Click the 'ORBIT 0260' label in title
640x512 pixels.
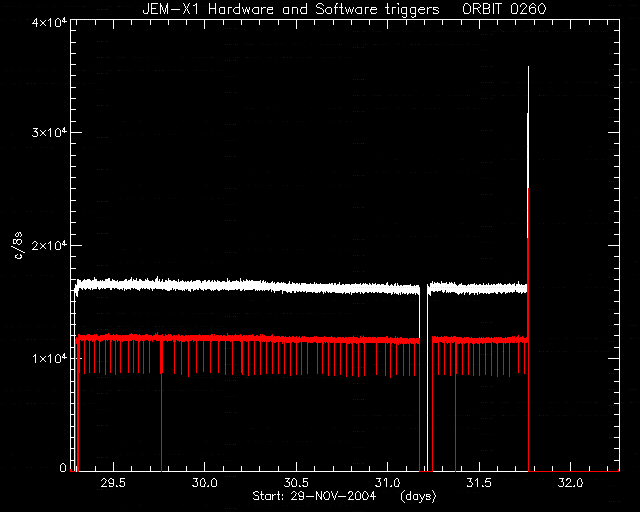[504, 9]
